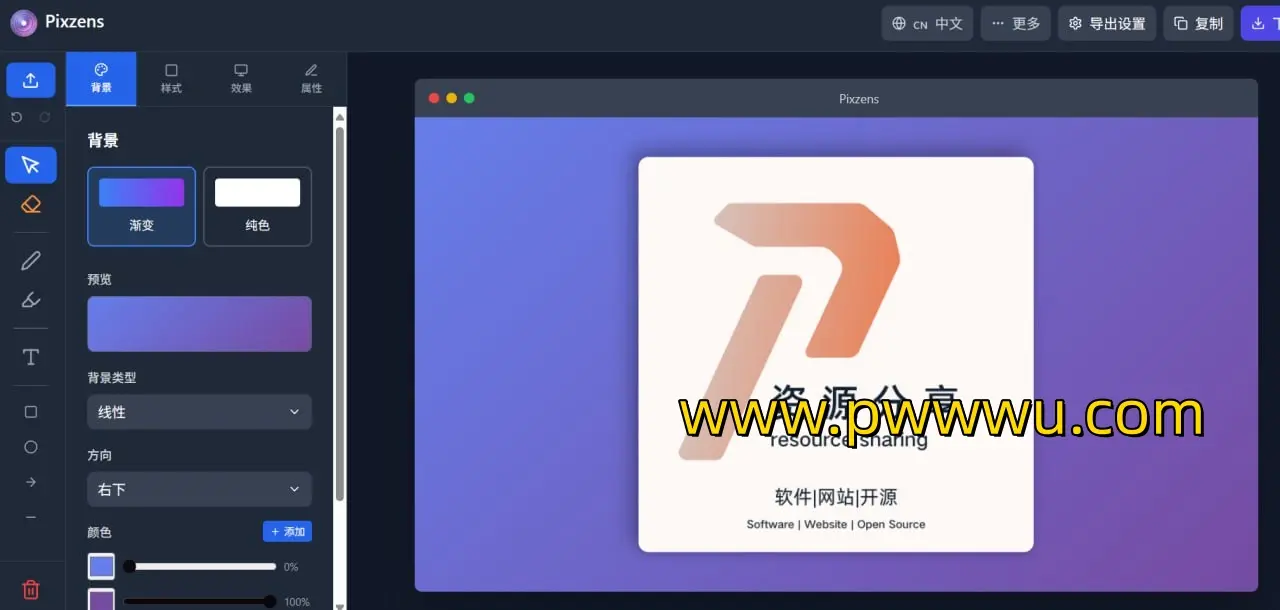This screenshot has height=610, width=1280.
Task: Expand the 背景类型 dropdown showing 线性
Action: 199,412
